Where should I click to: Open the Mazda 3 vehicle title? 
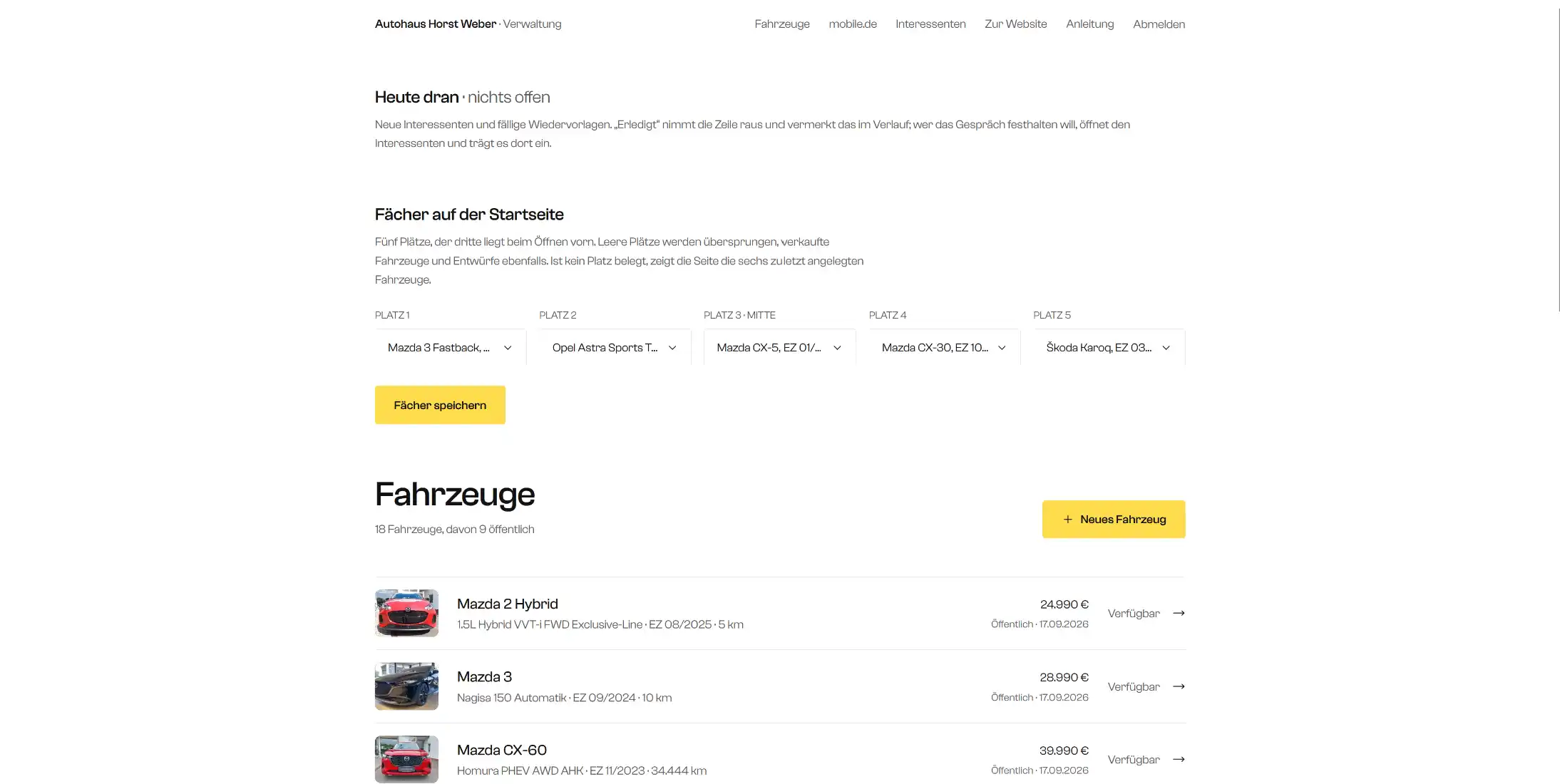484,677
